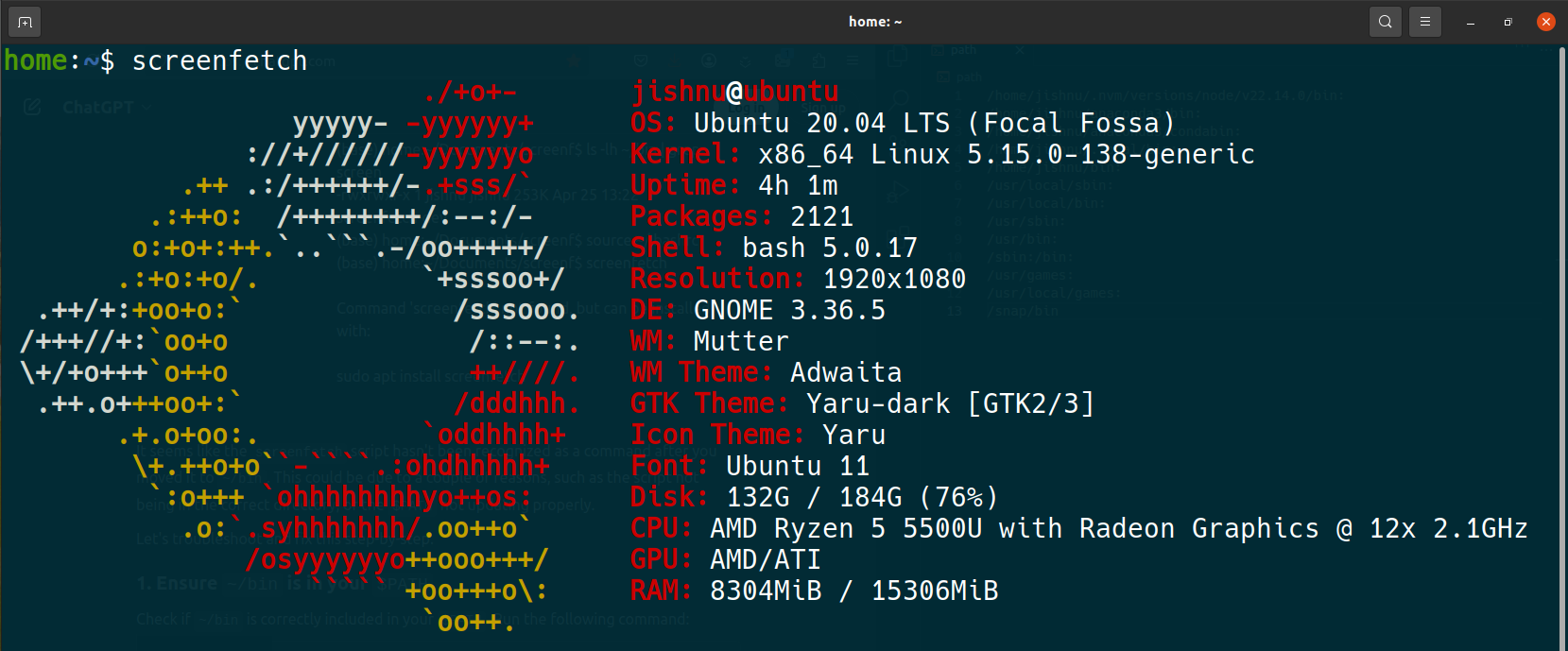Click the Uptime value '4h 1m'
1568x651 pixels.
pyautogui.click(x=799, y=185)
